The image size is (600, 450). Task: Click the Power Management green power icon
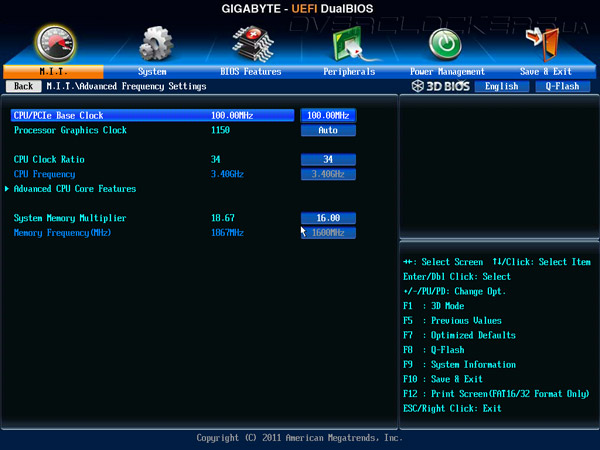445,44
